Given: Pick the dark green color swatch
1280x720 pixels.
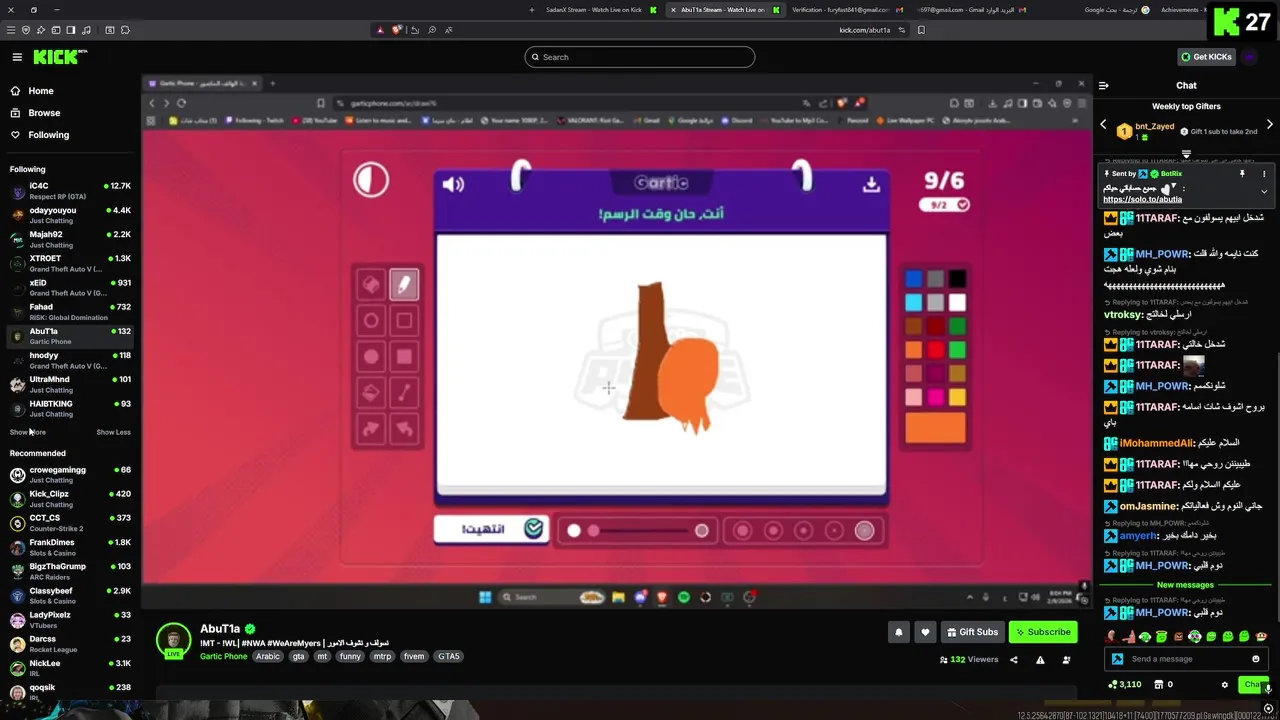Looking at the screenshot, I should pyautogui.click(x=958, y=326).
